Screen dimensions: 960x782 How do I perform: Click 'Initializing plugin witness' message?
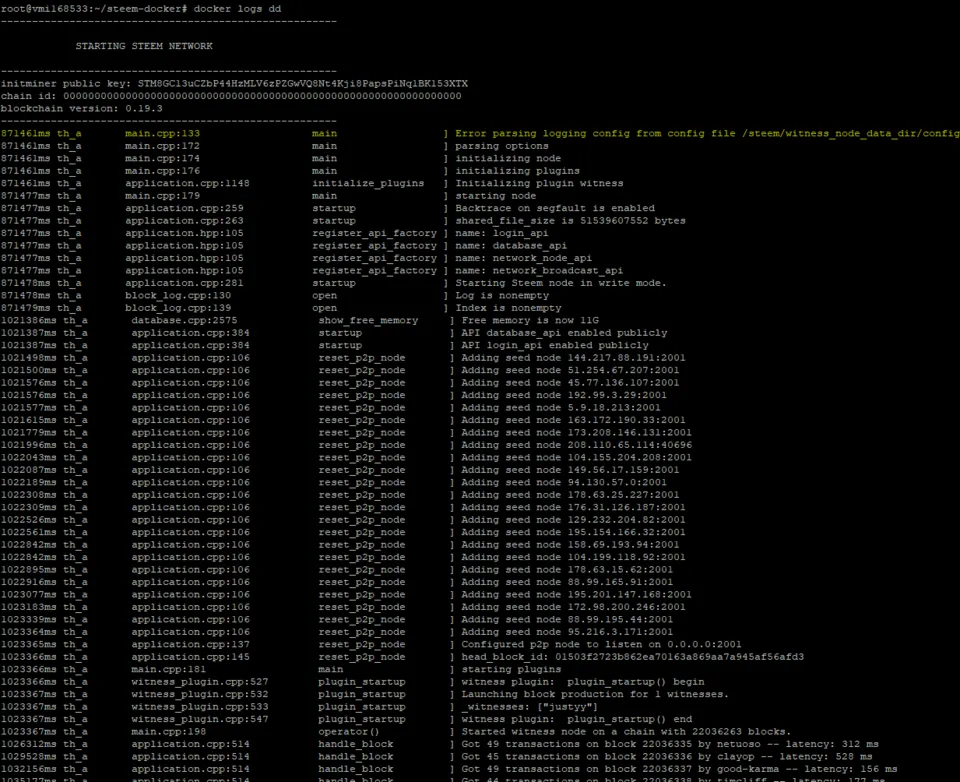539,183
